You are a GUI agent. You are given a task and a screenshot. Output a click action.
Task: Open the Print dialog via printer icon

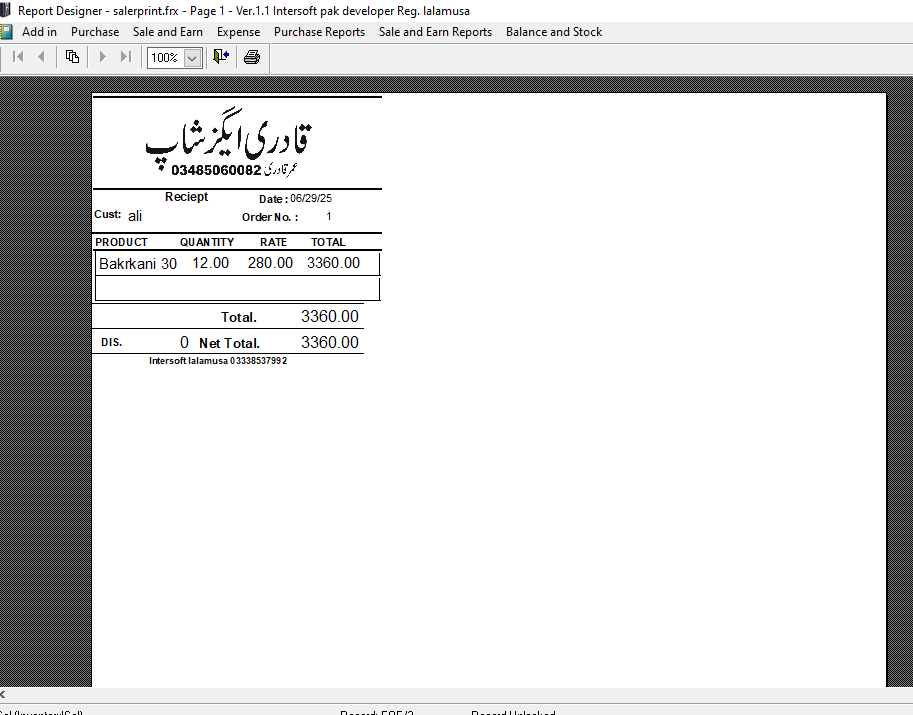pos(251,57)
